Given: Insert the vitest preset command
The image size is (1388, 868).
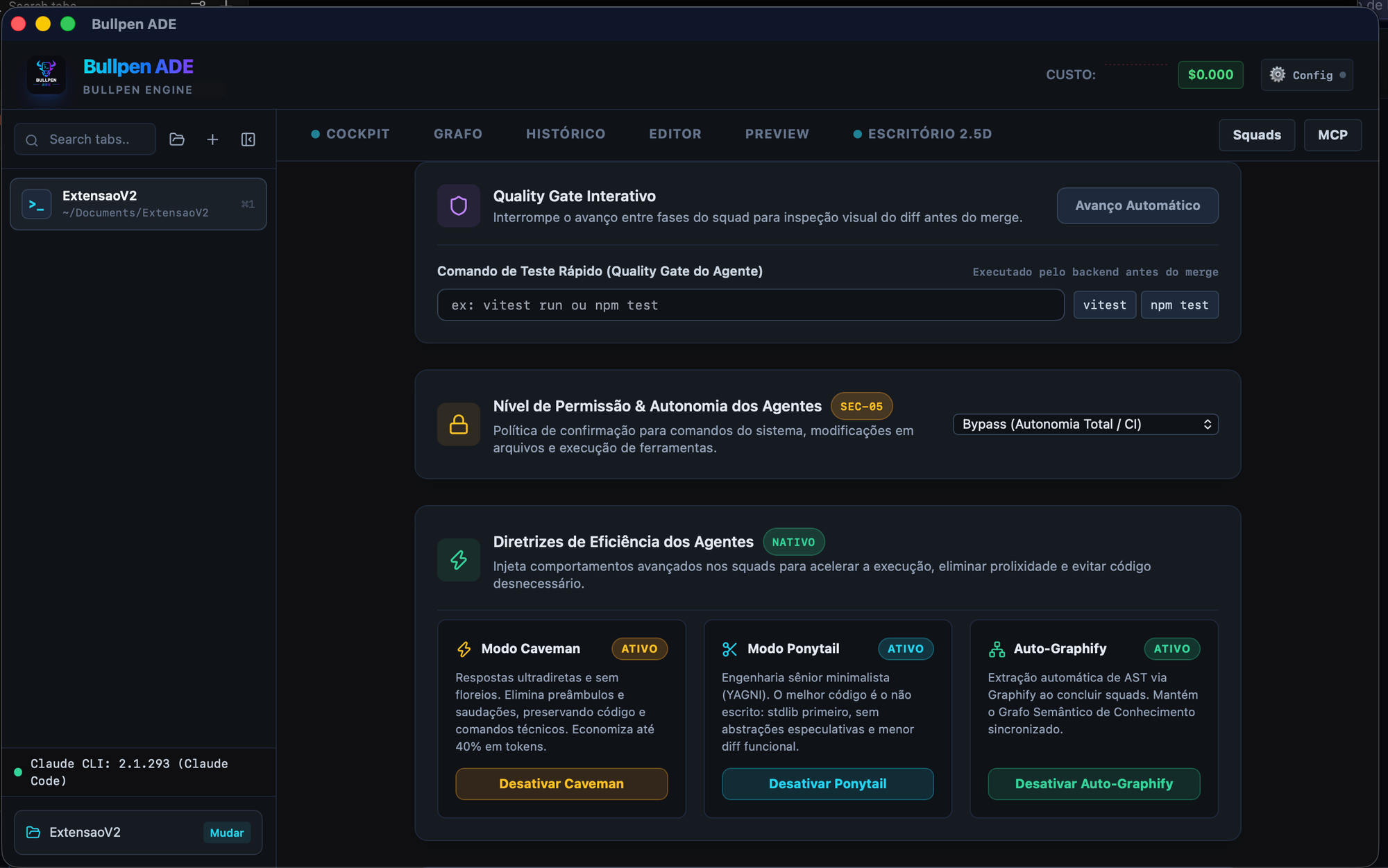Looking at the screenshot, I should (x=1105, y=305).
